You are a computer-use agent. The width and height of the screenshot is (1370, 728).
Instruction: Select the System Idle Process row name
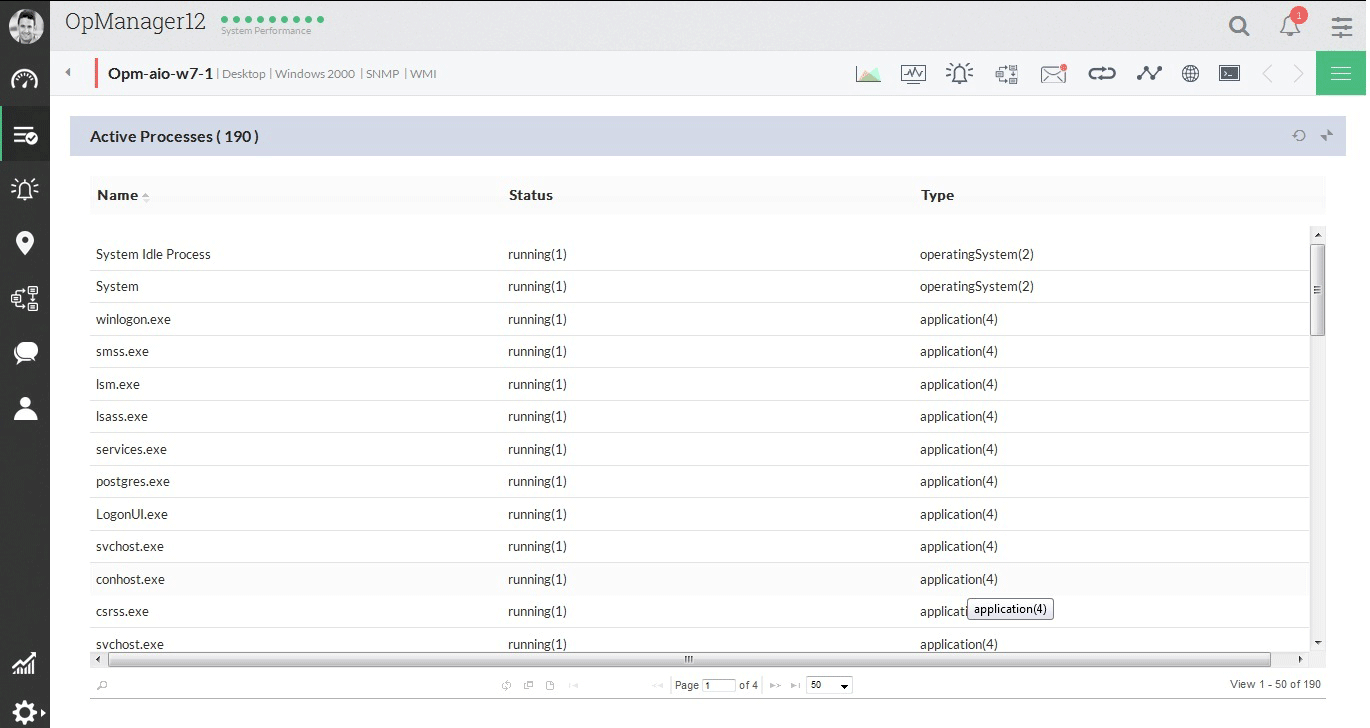153,254
